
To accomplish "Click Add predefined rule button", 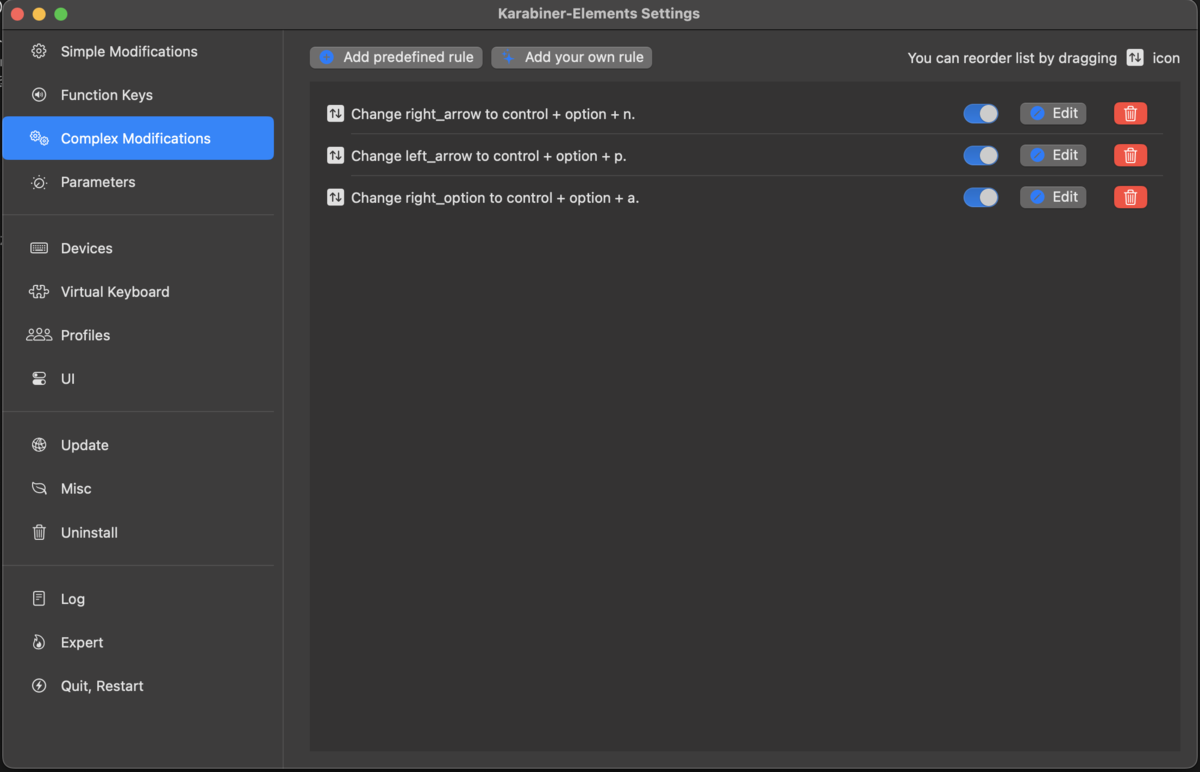I will click(x=396, y=57).
